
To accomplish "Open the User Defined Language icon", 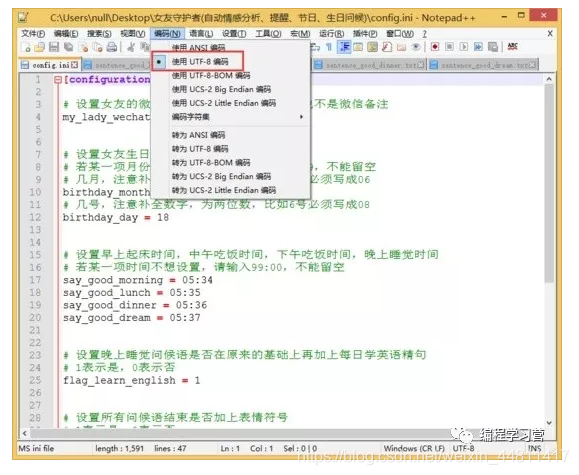I will point(358,47).
